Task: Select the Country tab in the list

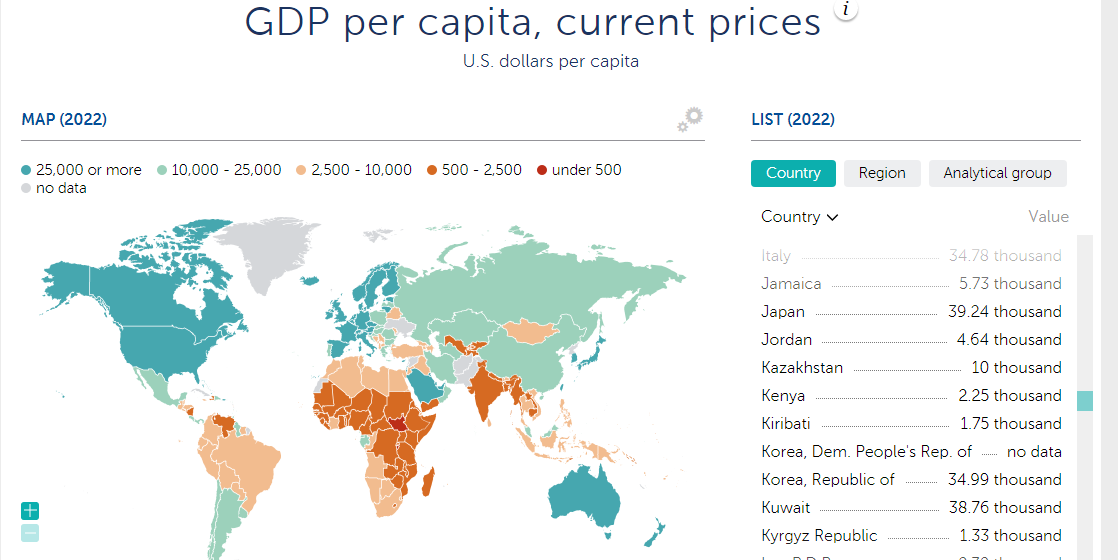Action: [x=793, y=173]
